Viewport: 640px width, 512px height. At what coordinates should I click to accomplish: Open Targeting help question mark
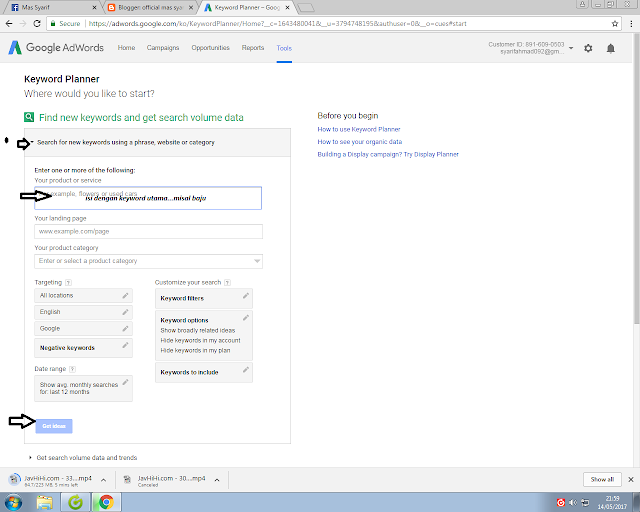pyautogui.click(x=69, y=283)
